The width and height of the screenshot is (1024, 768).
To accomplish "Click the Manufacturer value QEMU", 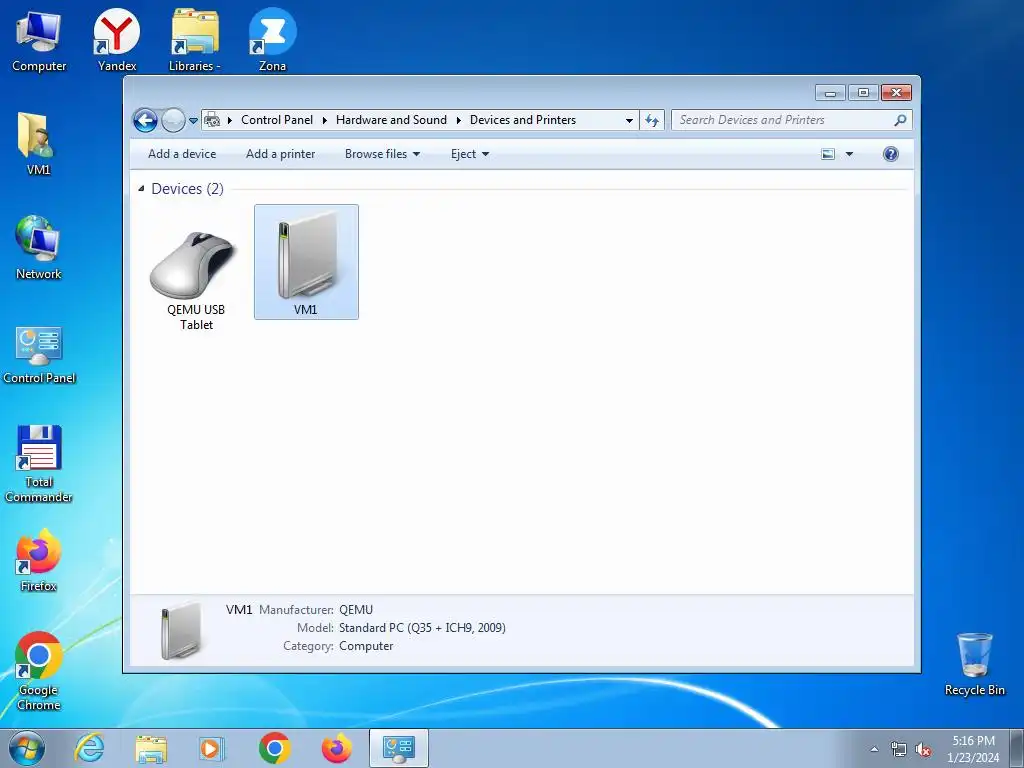I will point(356,610).
